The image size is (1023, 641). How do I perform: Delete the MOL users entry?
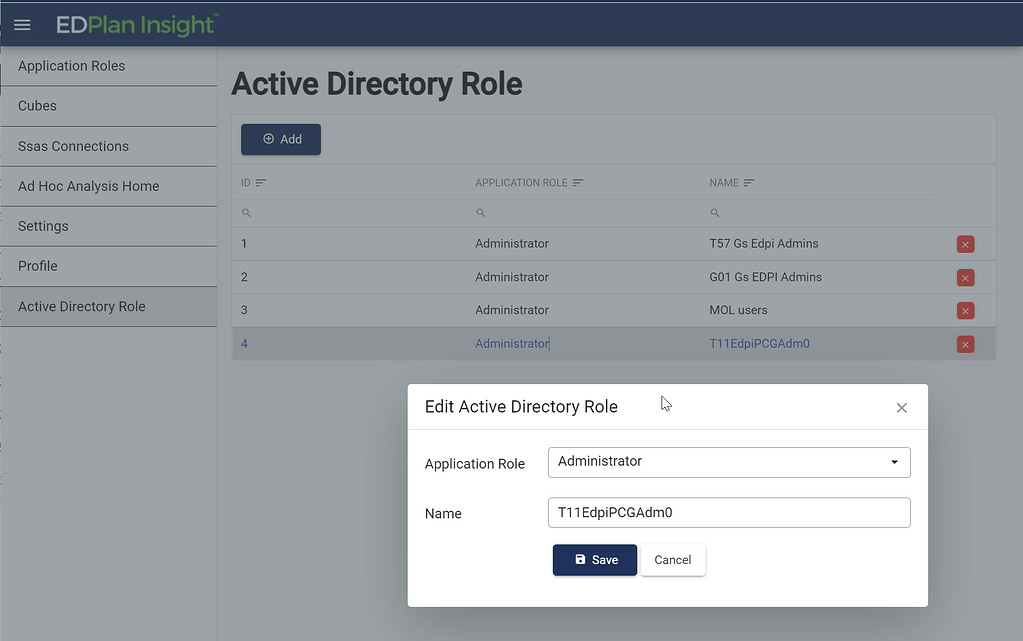tap(965, 310)
